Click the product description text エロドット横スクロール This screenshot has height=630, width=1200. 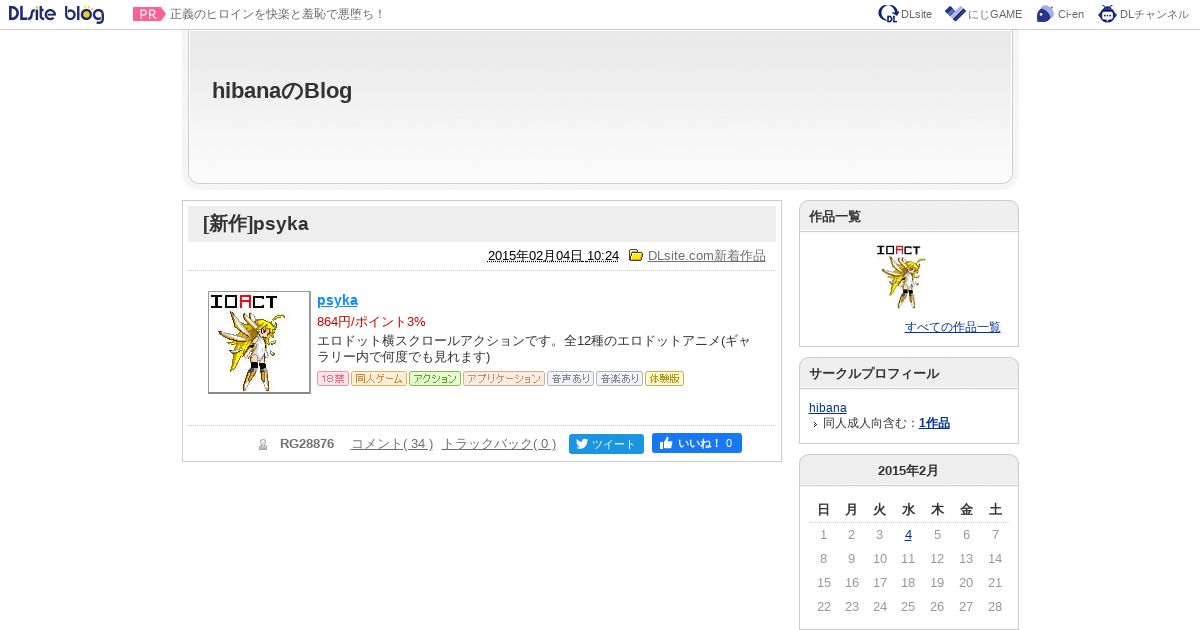point(534,349)
